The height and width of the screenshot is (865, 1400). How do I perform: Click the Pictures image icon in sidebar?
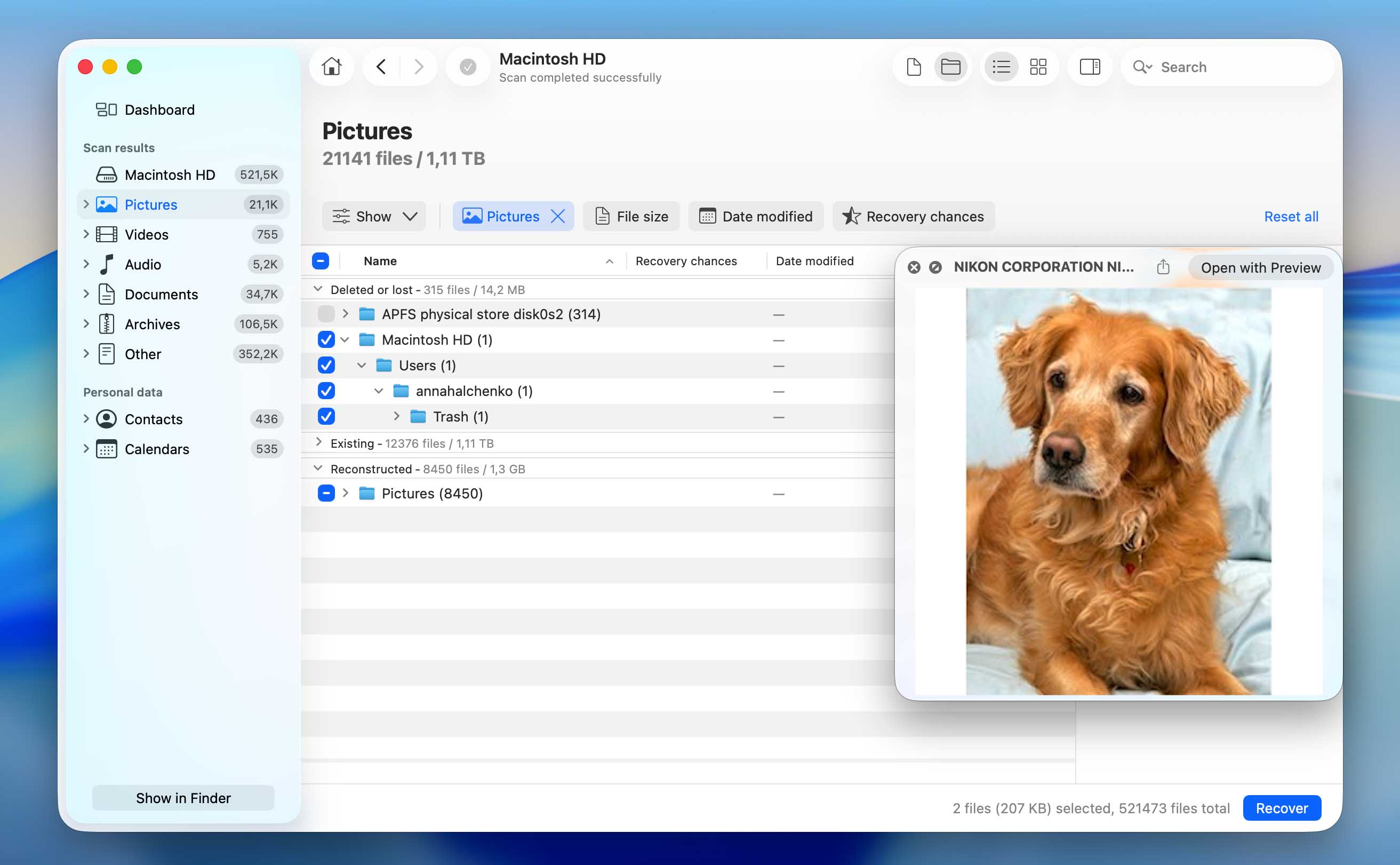pyautogui.click(x=106, y=204)
